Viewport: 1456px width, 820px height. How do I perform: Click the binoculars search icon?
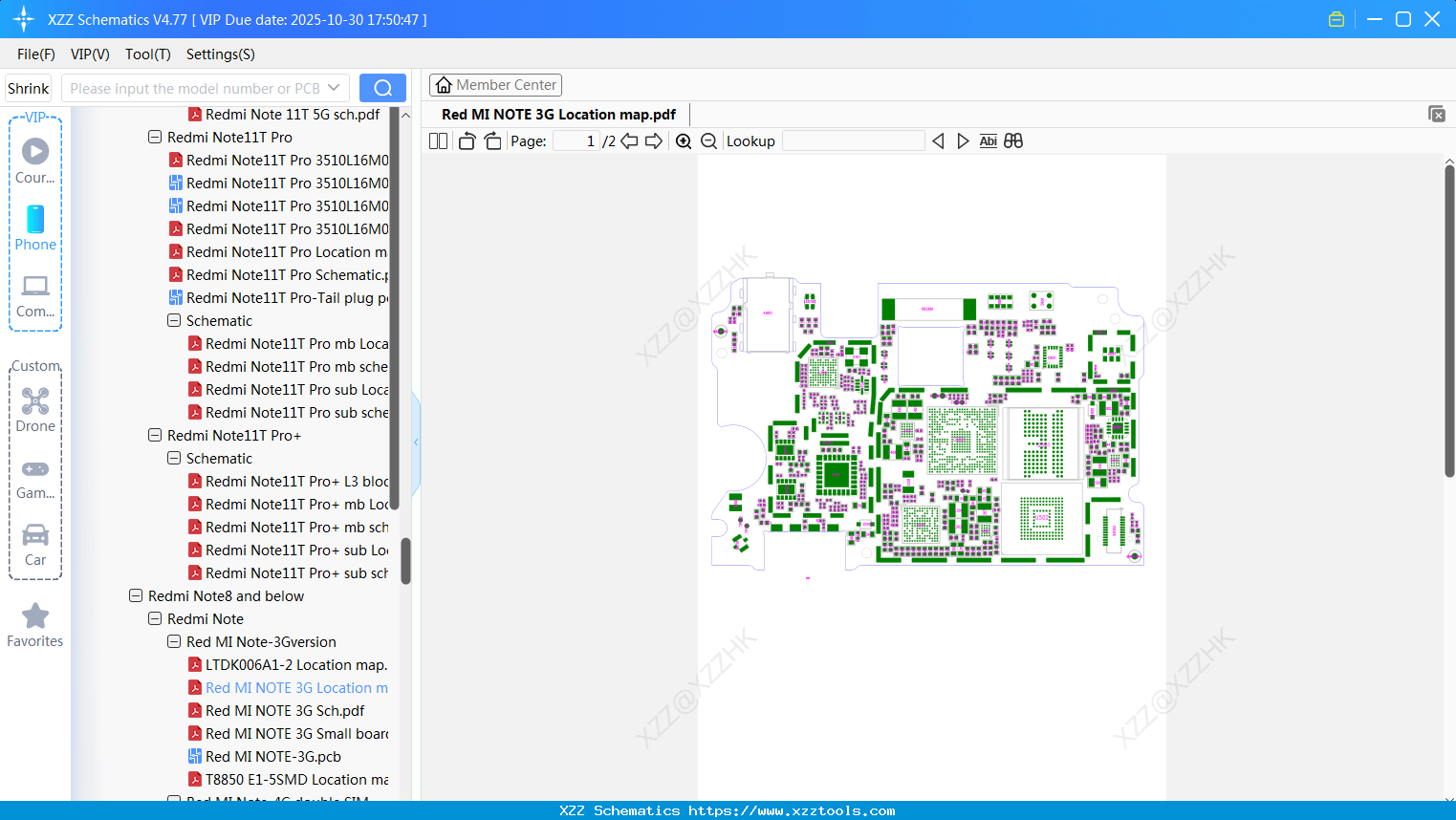click(x=1013, y=140)
